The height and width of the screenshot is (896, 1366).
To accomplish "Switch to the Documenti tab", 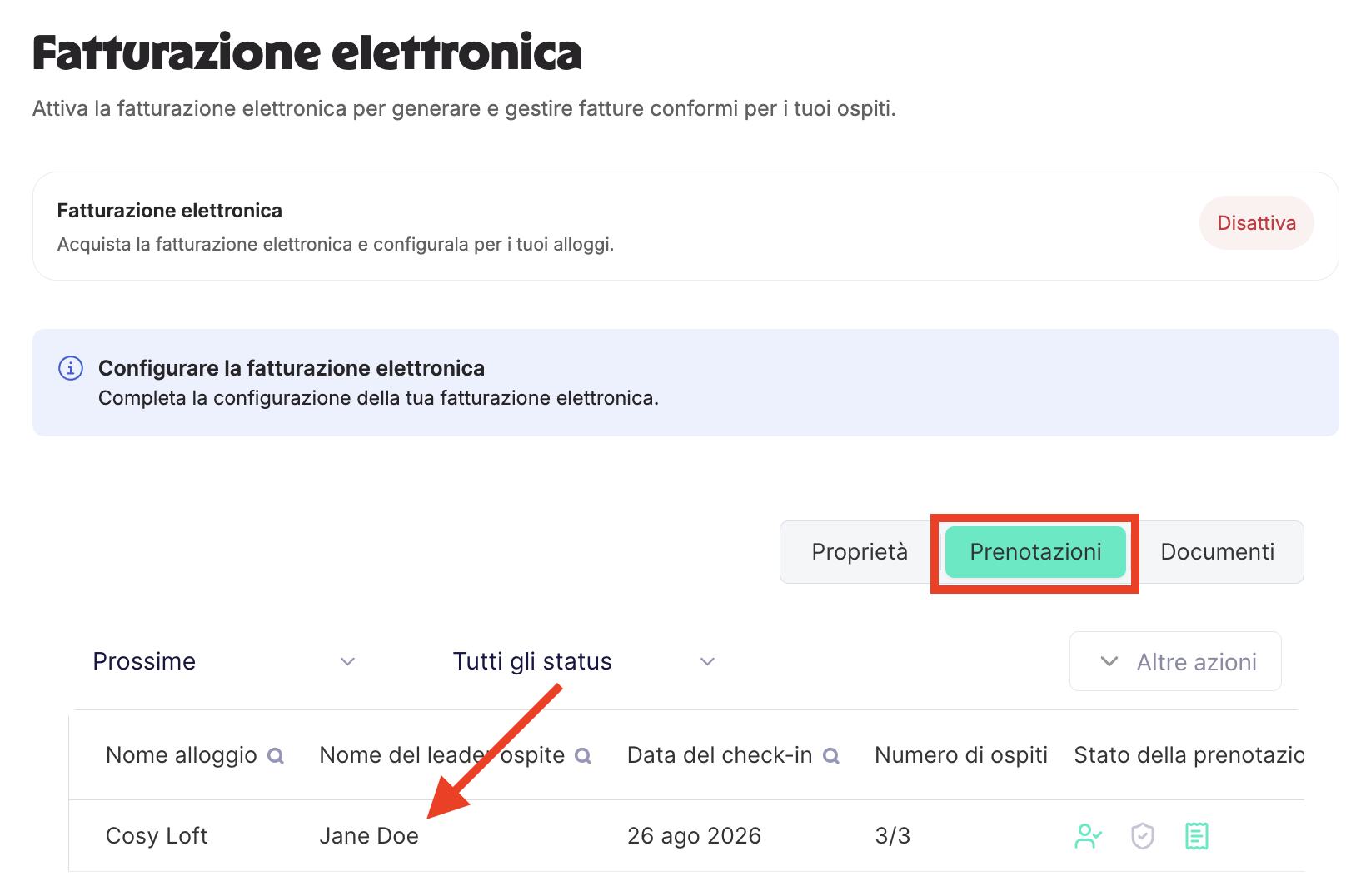I will point(1218,552).
